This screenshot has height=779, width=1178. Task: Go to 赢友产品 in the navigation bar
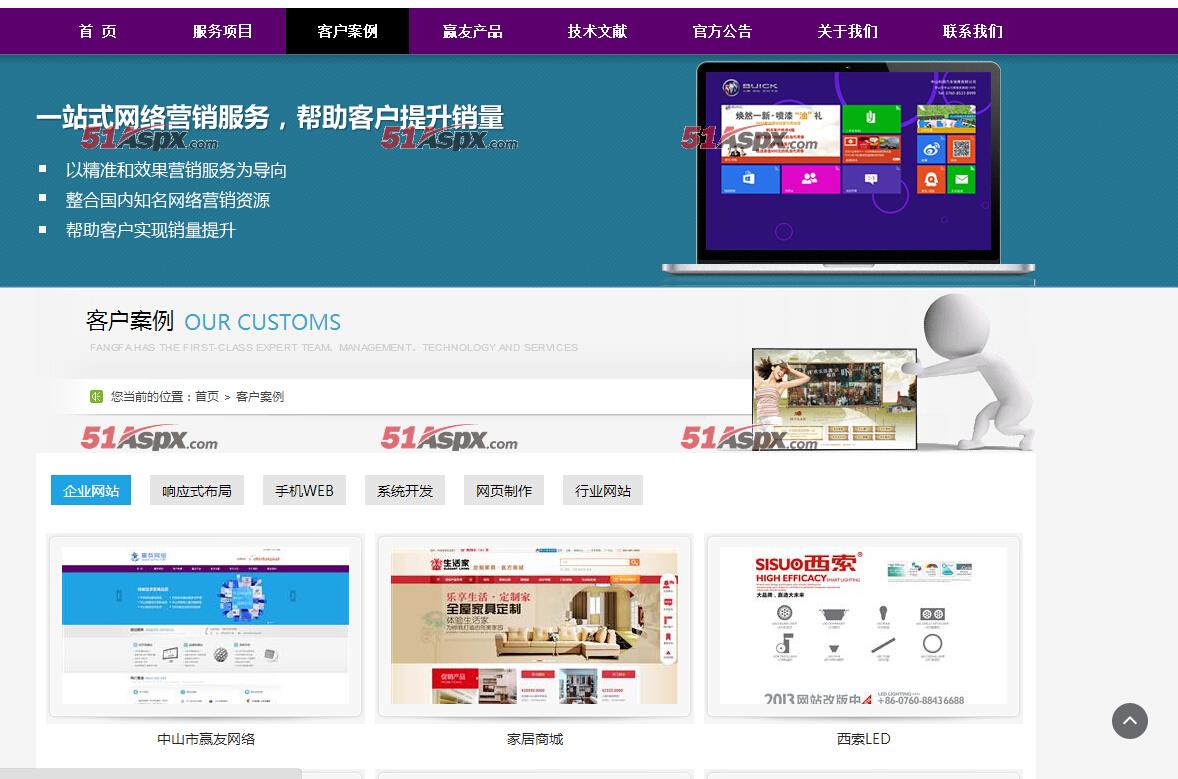[x=472, y=32]
